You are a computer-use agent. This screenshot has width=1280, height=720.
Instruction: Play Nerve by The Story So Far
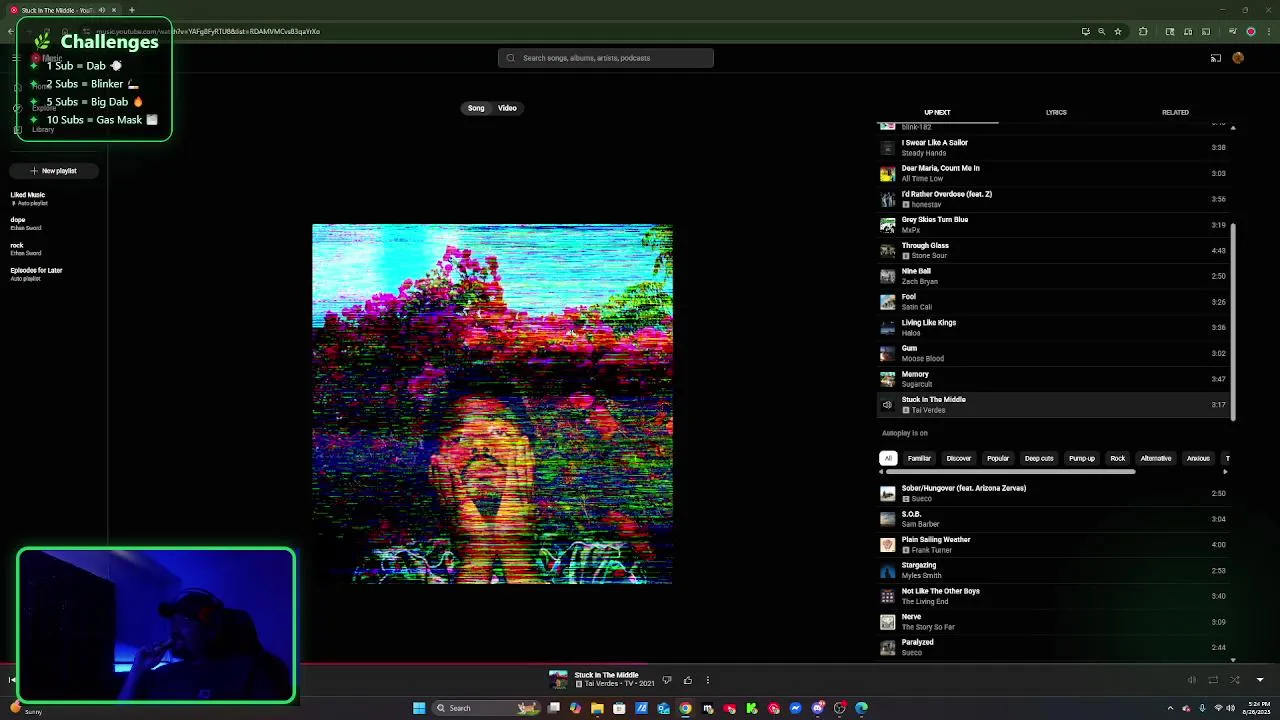(1052, 622)
